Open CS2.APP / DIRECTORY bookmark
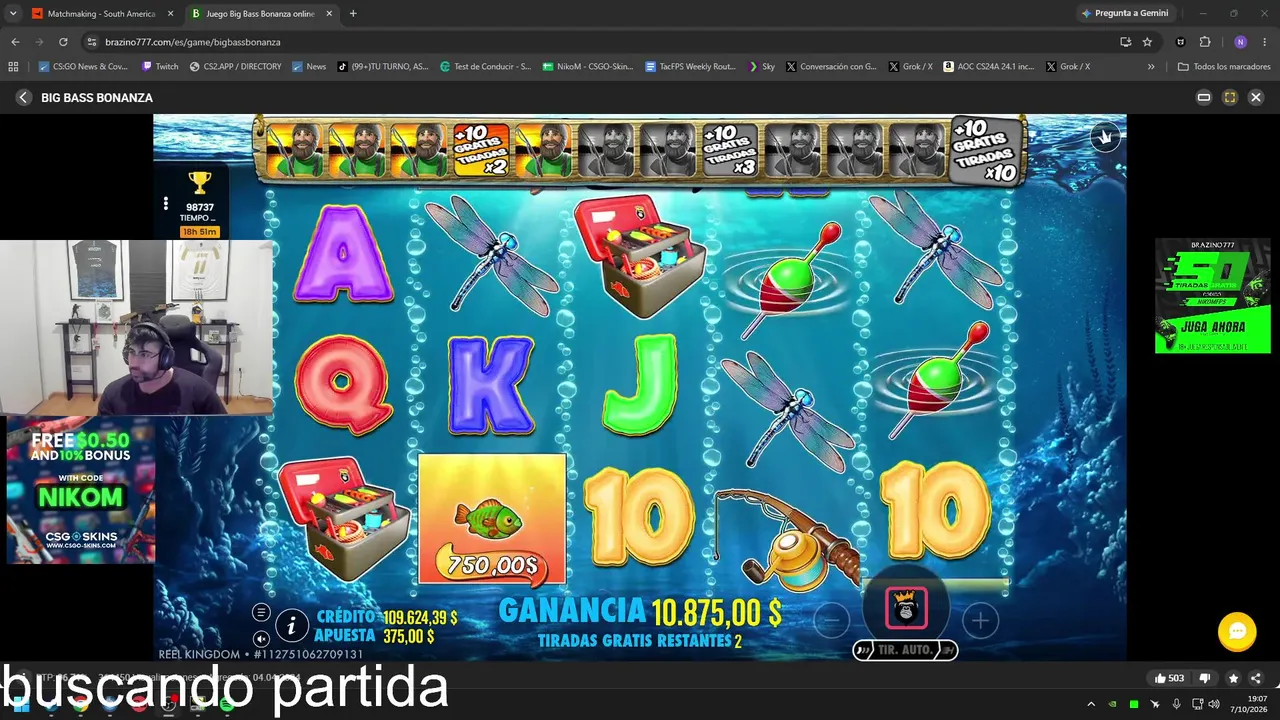Viewport: 1280px width, 720px height. pos(235,66)
